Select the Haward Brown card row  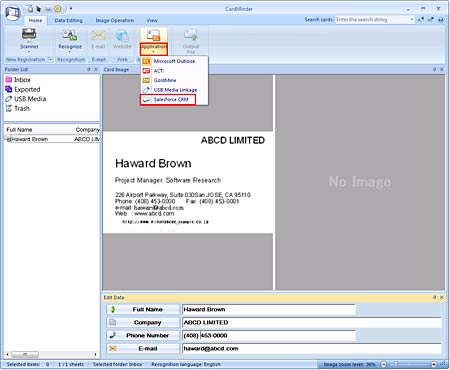pyautogui.click(x=52, y=139)
